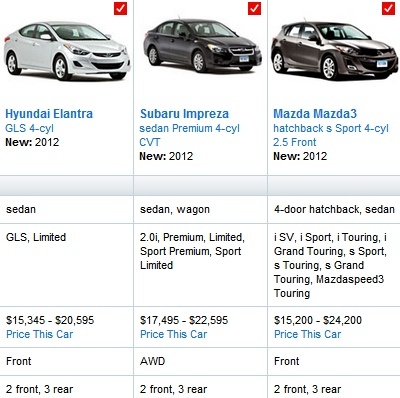Click the Mazda3 trim list cell
Viewport: 400px width, 398px height.
pos(334,265)
